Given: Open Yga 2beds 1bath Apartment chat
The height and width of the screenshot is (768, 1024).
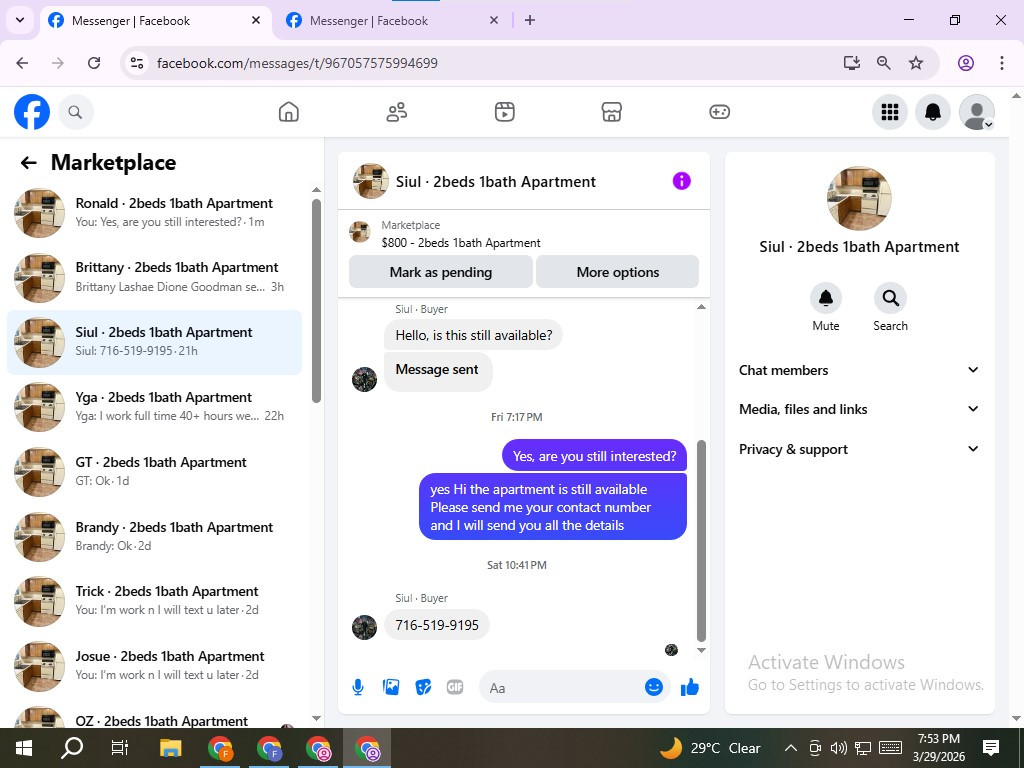Looking at the screenshot, I should [x=155, y=407].
